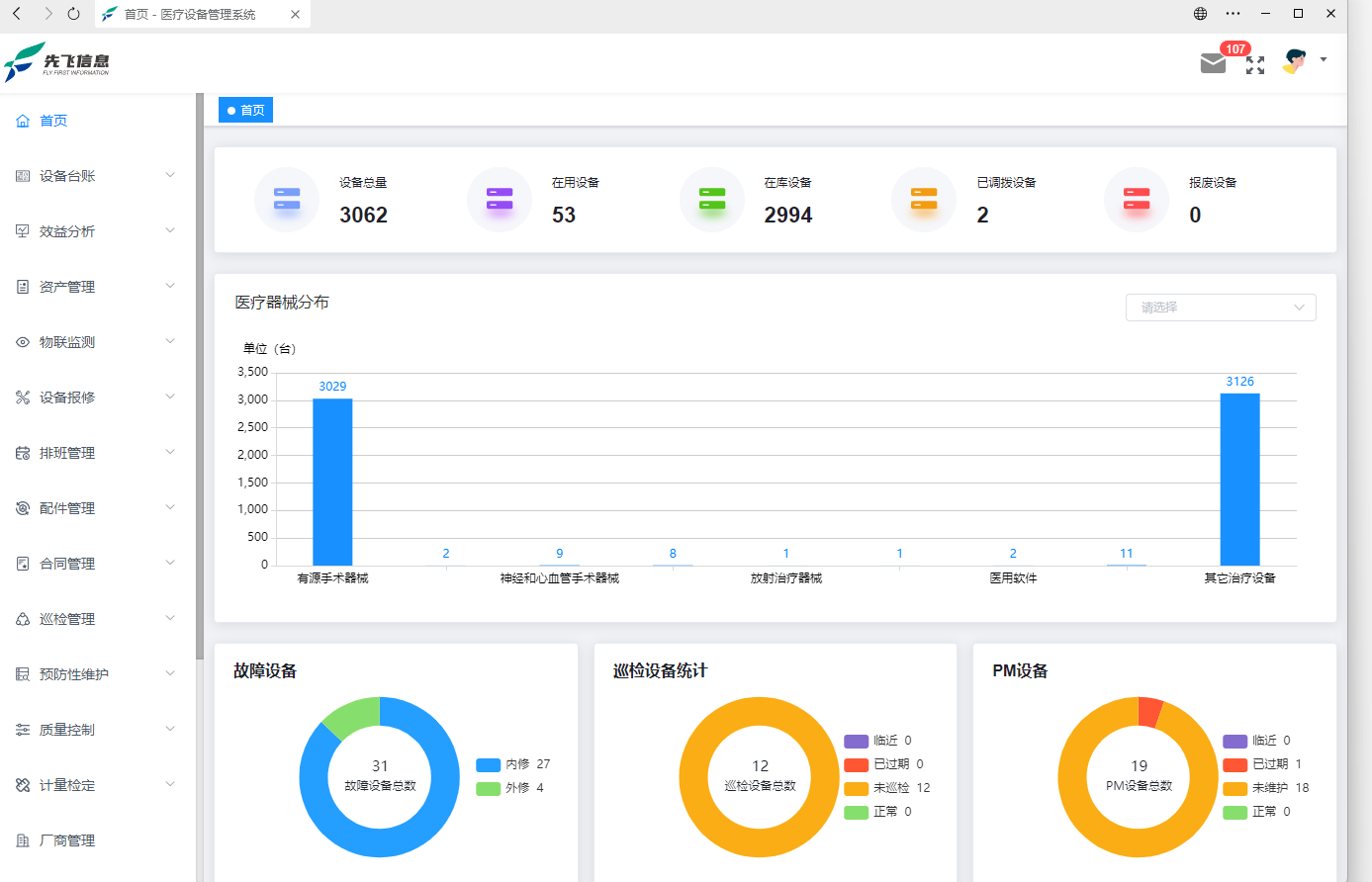Close the 医疗设备管理系统 browser tab
This screenshot has width=1372, height=882.
[295, 14]
